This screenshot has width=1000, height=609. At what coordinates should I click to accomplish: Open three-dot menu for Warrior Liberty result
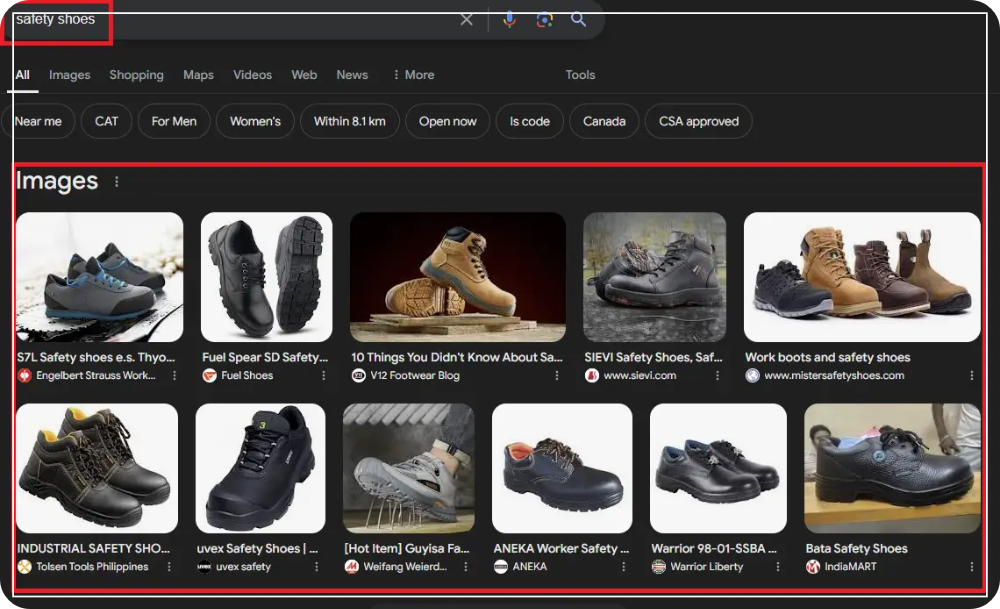point(777,566)
